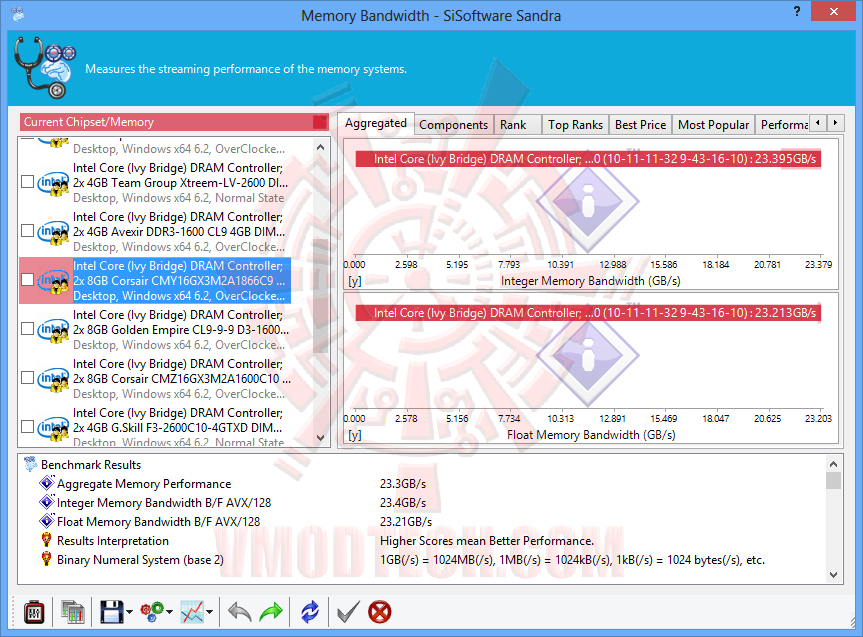Click the info diamond in Integer chart

587,202
